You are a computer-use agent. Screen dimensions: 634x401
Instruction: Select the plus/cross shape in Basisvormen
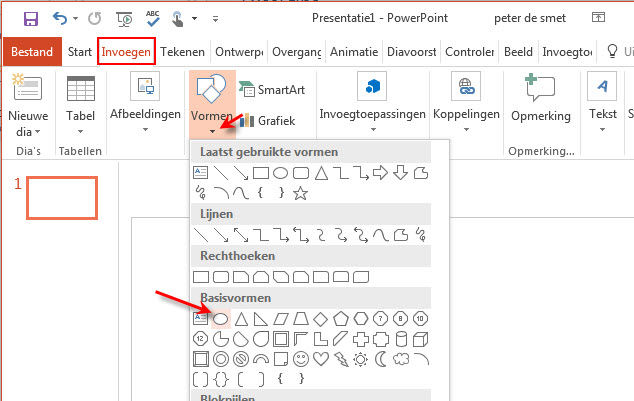click(361, 339)
